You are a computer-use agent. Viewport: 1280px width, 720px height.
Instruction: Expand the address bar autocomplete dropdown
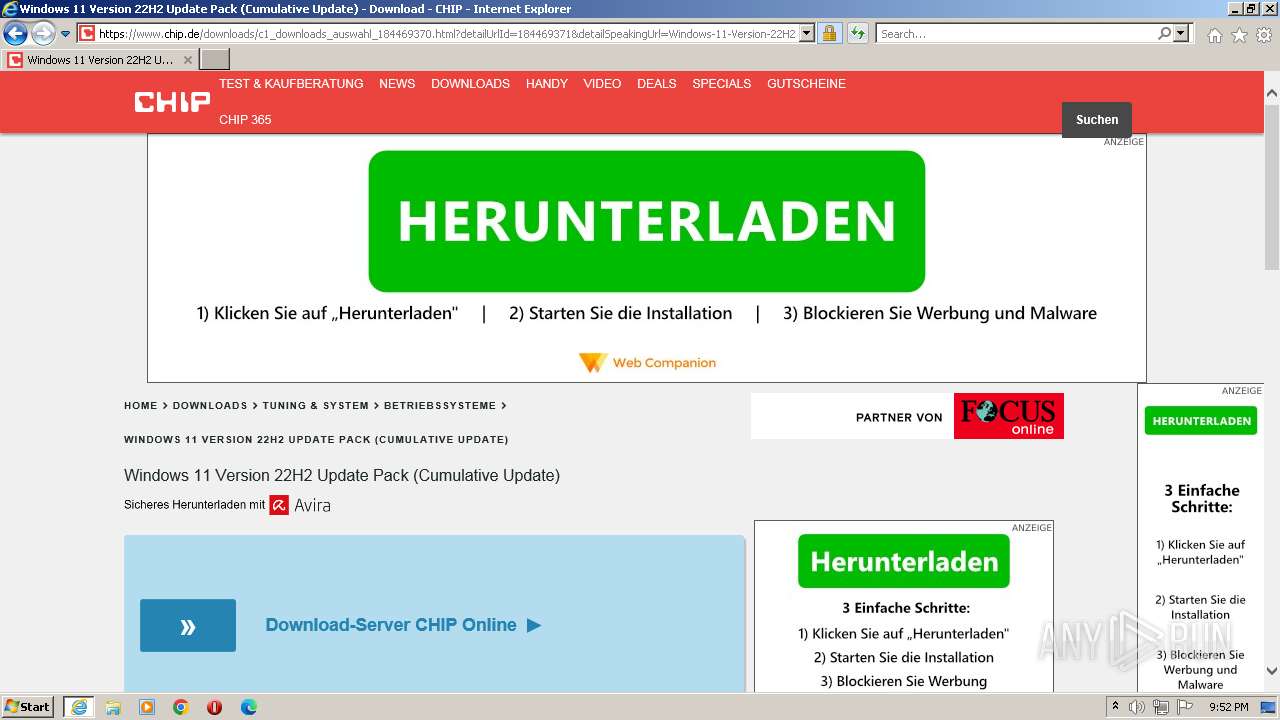click(x=807, y=34)
